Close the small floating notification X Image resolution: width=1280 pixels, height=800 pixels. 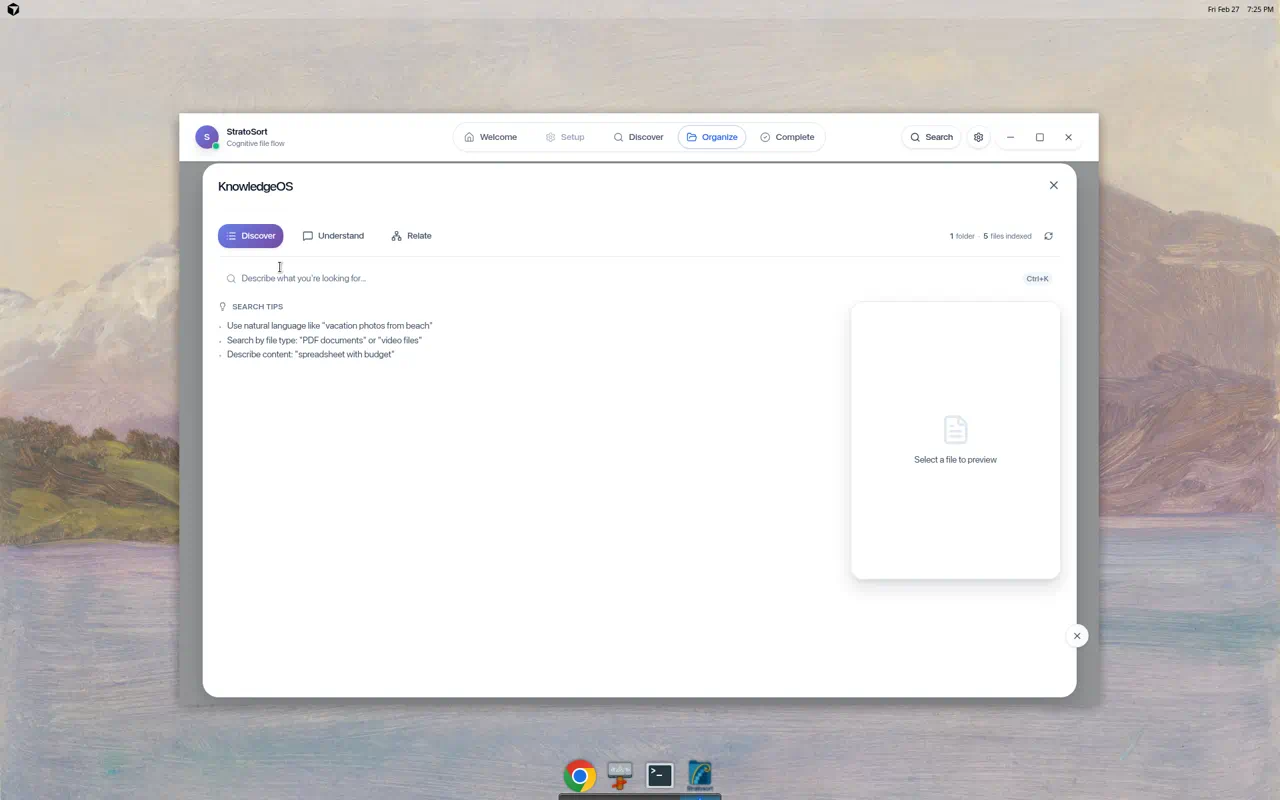[1077, 635]
